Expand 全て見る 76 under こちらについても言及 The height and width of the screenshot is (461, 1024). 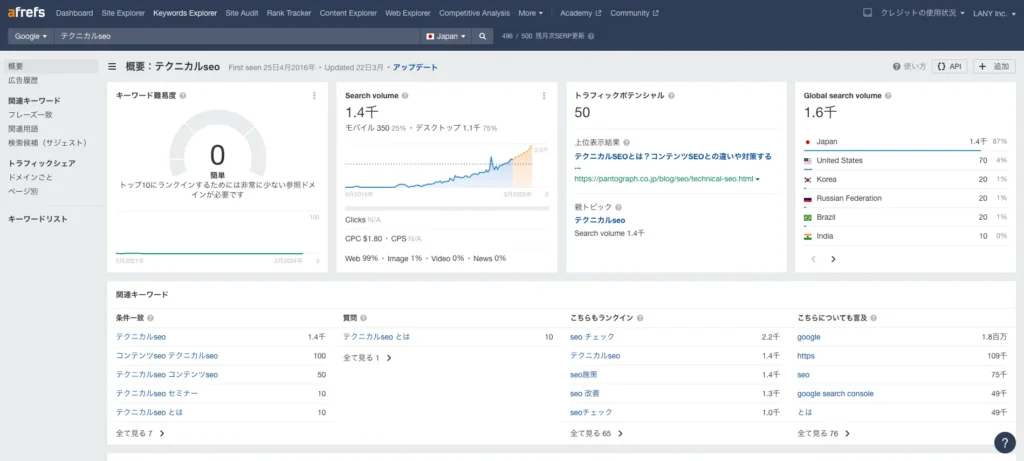pyautogui.click(x=824, y=433)
